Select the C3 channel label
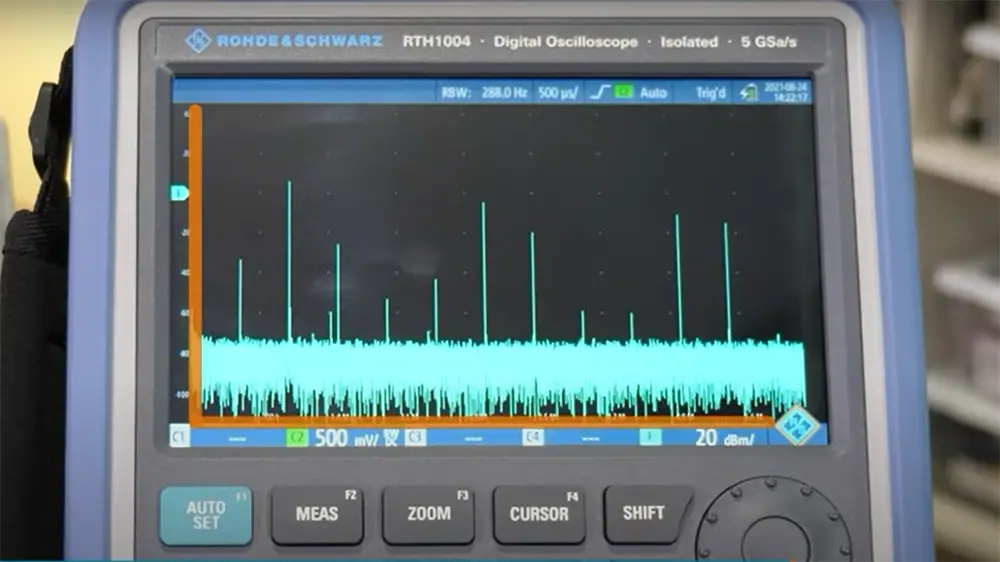 tap(415, 438)
